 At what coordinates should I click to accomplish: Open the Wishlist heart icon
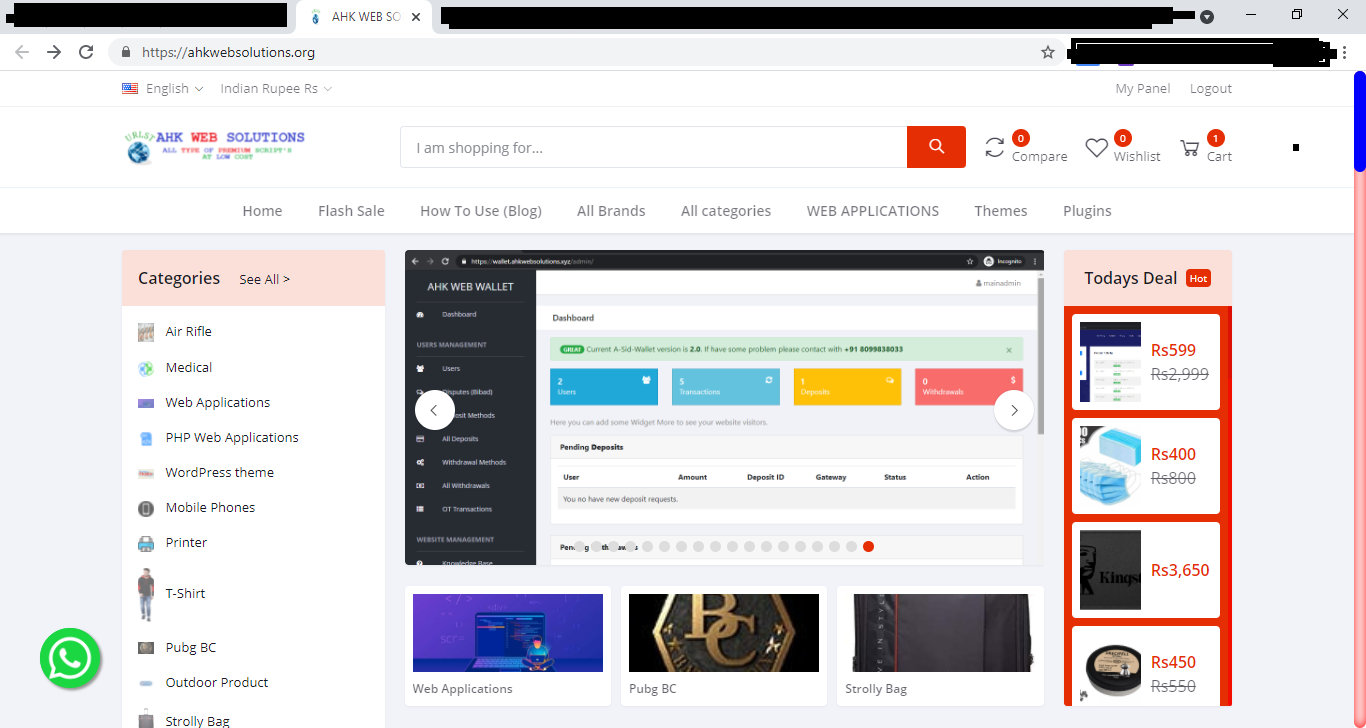point(1094,146)
